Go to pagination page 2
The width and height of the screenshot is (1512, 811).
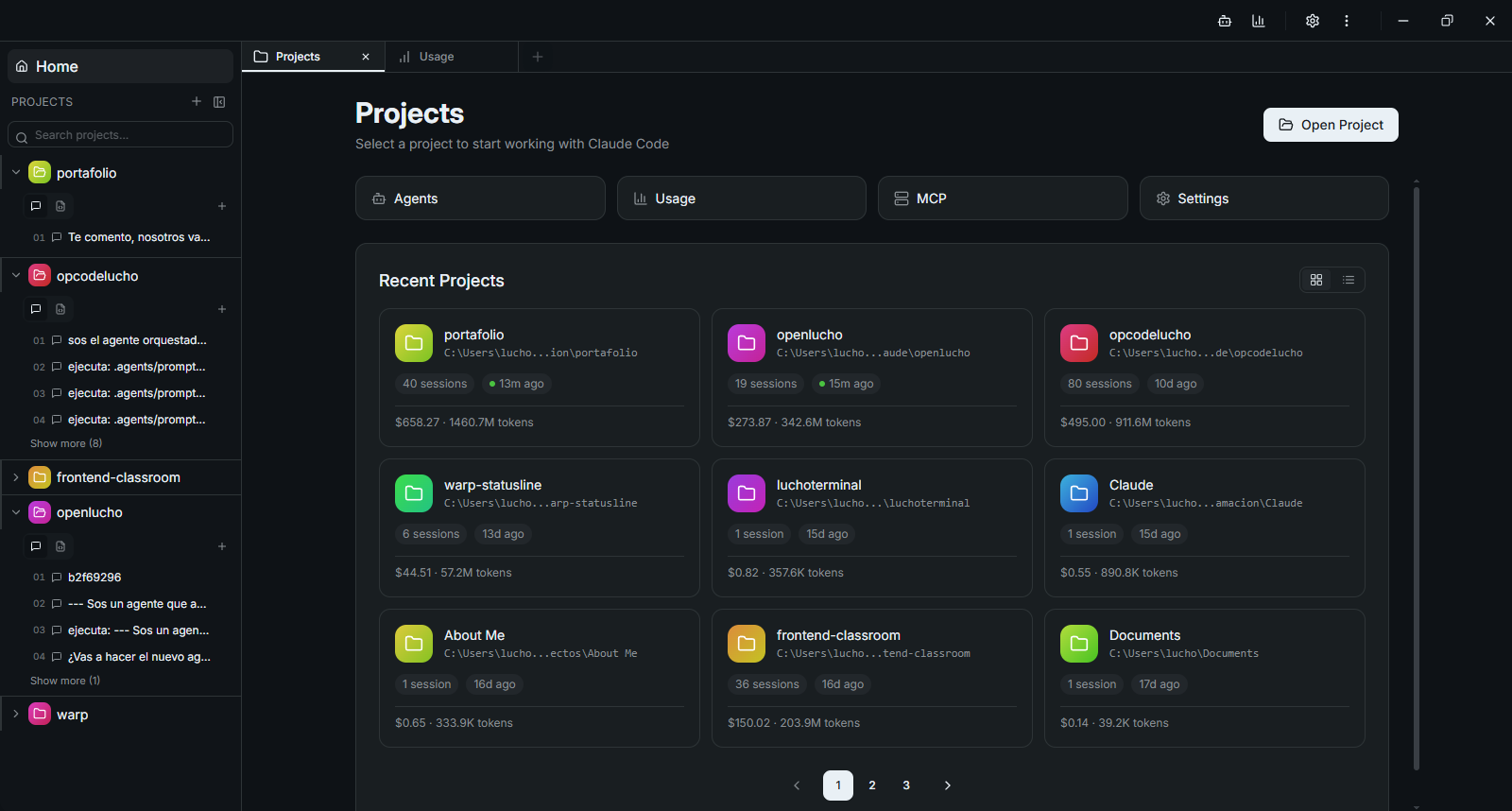(872, 785)
